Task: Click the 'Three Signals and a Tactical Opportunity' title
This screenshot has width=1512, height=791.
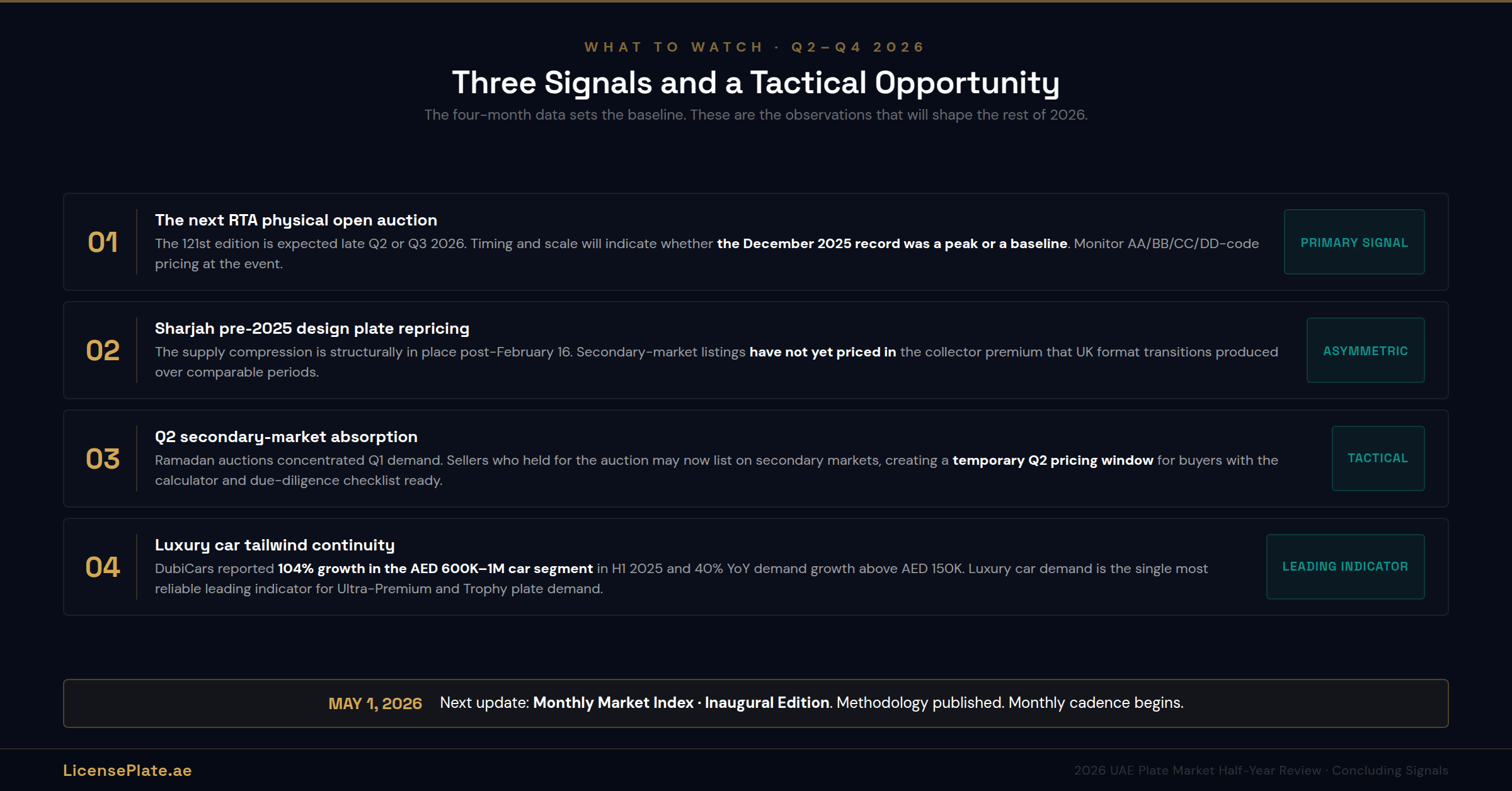Action: [x=755, y=83]
